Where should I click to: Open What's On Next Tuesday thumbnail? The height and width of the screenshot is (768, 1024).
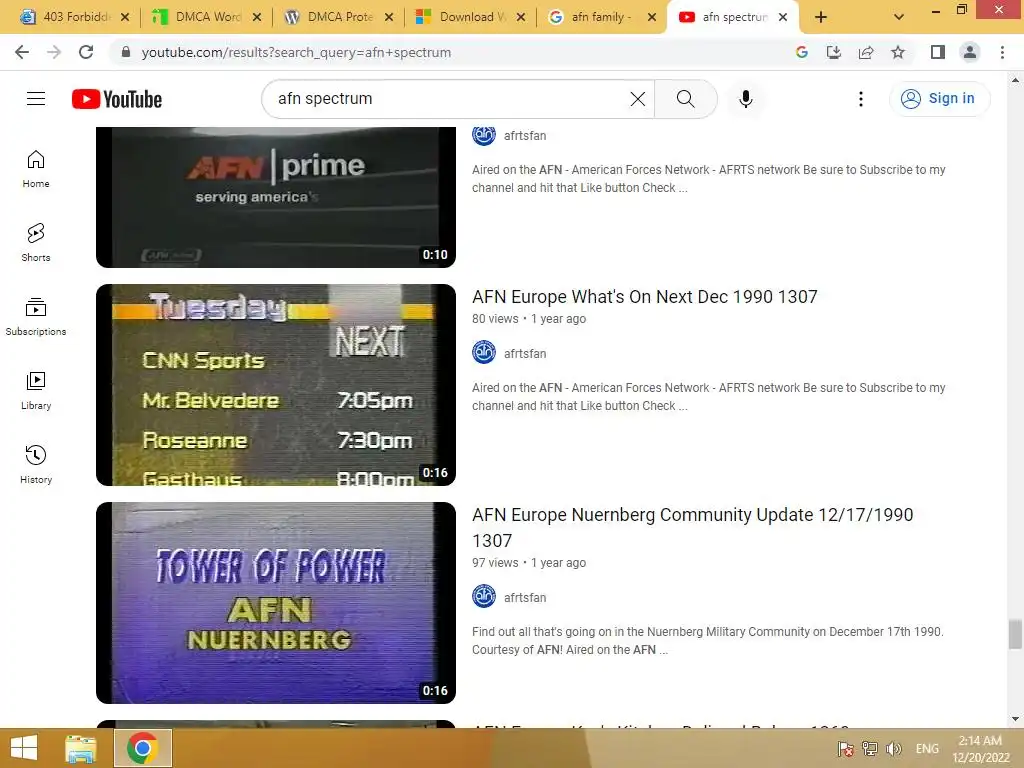[x=276, y=385]
